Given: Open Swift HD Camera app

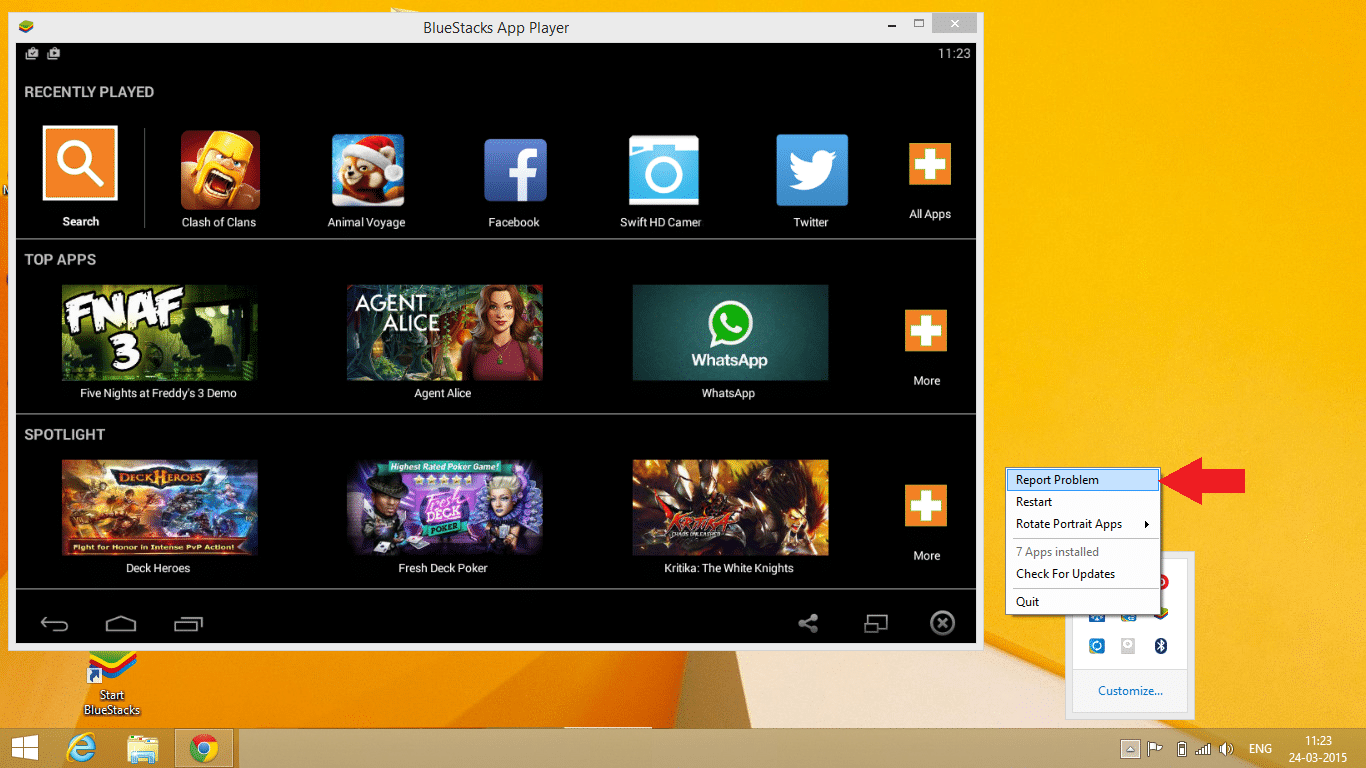Looking at the screenshot, I should coord(663,170).
